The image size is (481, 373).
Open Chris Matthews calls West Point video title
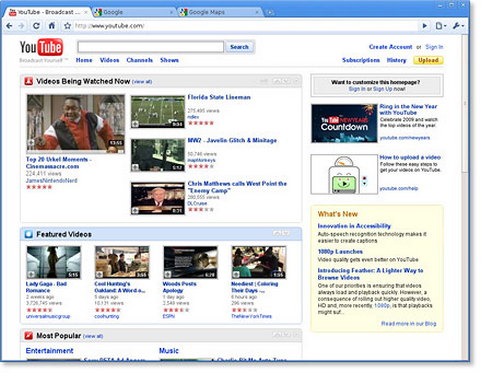pyautogui.click(x=237, y=187)
